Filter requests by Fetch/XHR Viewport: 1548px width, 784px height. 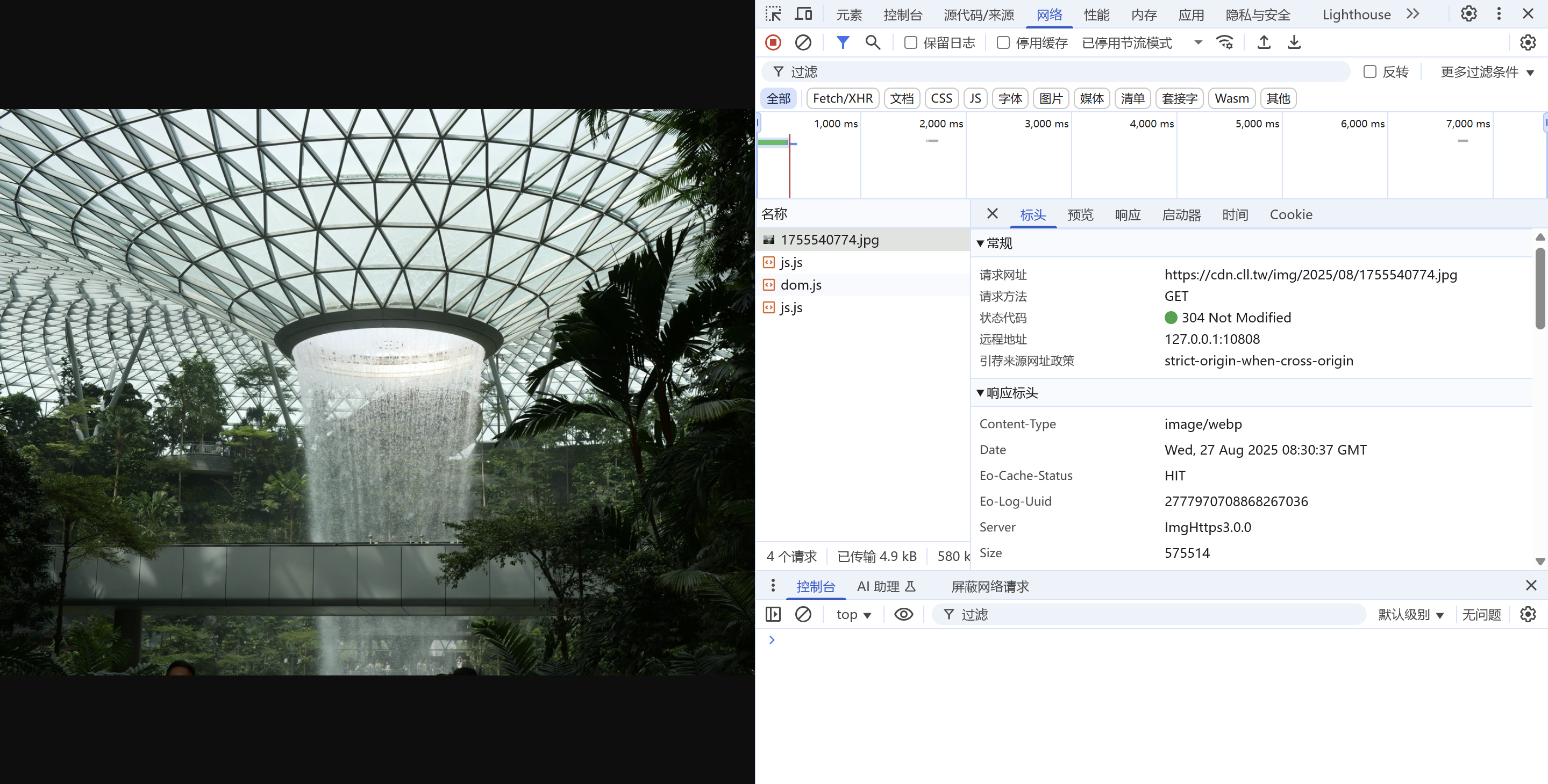tap(842, 98)
